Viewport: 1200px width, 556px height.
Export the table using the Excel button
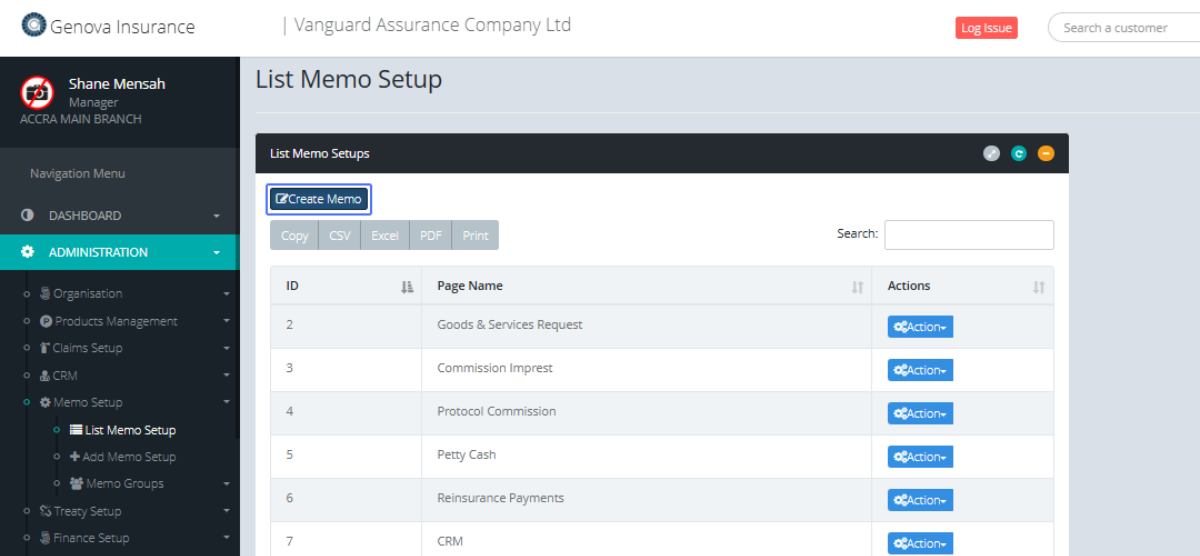coord(385,236)
